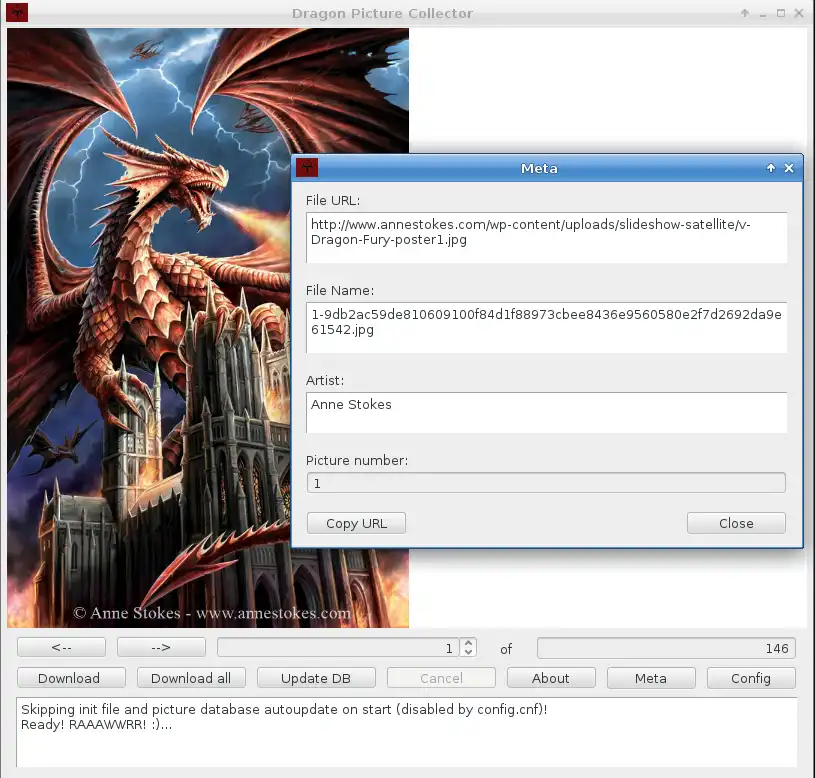Click the status log text area
This screenshot has height=778, width=815.
(407, 732)
